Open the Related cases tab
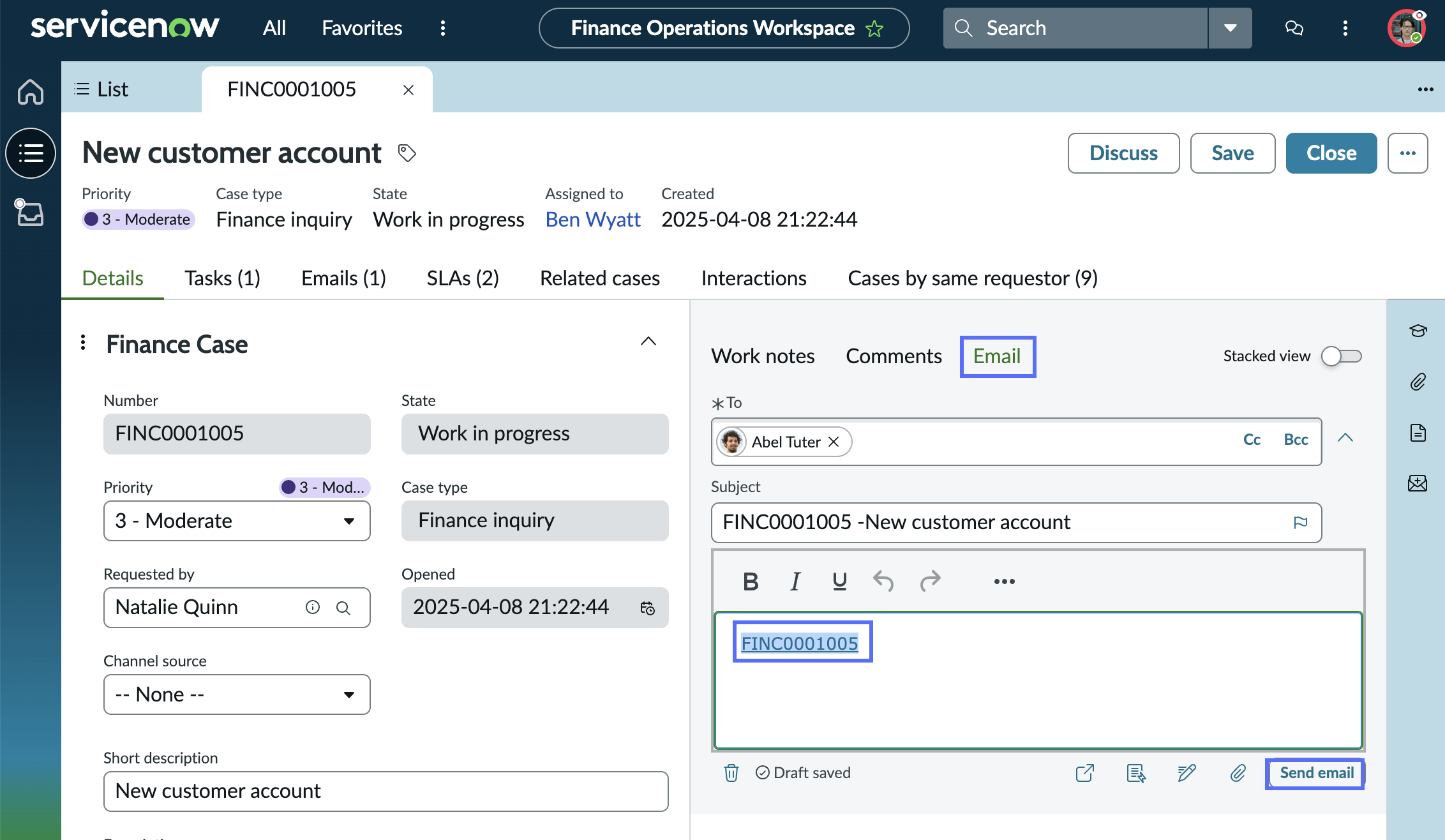 pyautogui.click(x=600, y=278)
